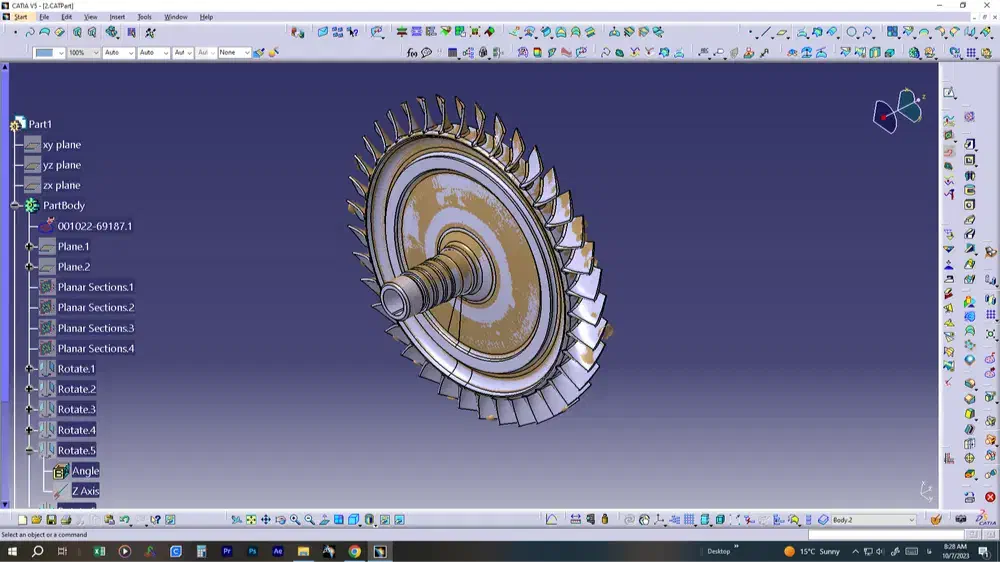Click the Zoom In magnifier icon

pos(295,520)
